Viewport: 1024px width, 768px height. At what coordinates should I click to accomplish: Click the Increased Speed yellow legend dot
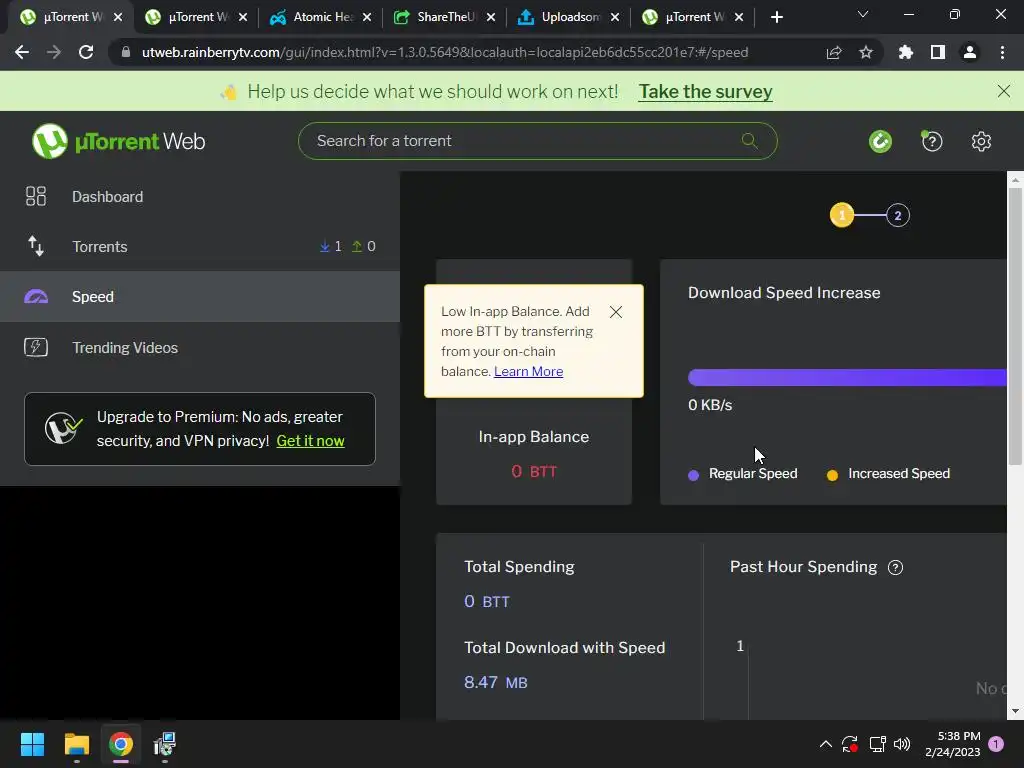pos(832,475)
